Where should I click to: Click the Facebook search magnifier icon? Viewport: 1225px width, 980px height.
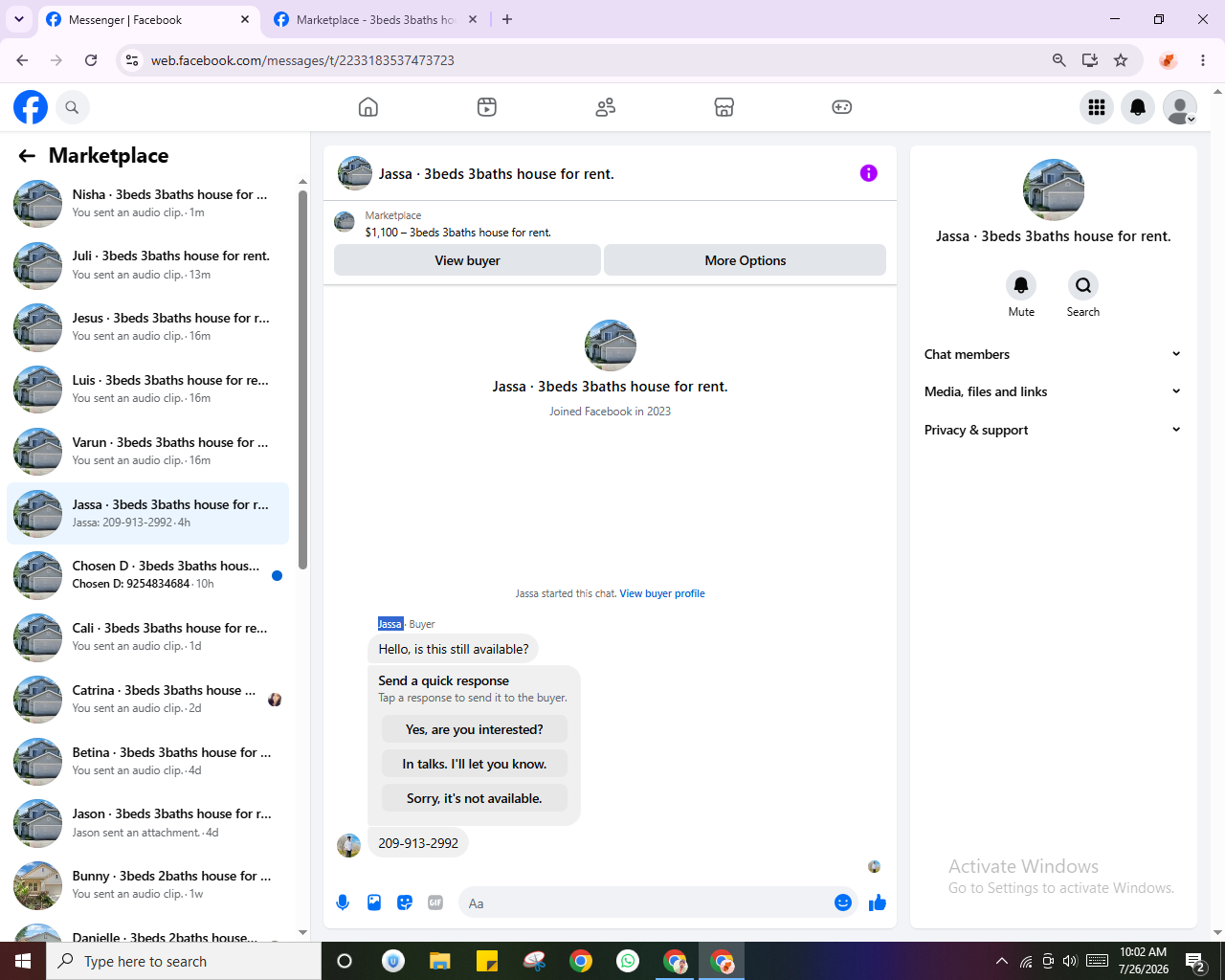point(72,107)
